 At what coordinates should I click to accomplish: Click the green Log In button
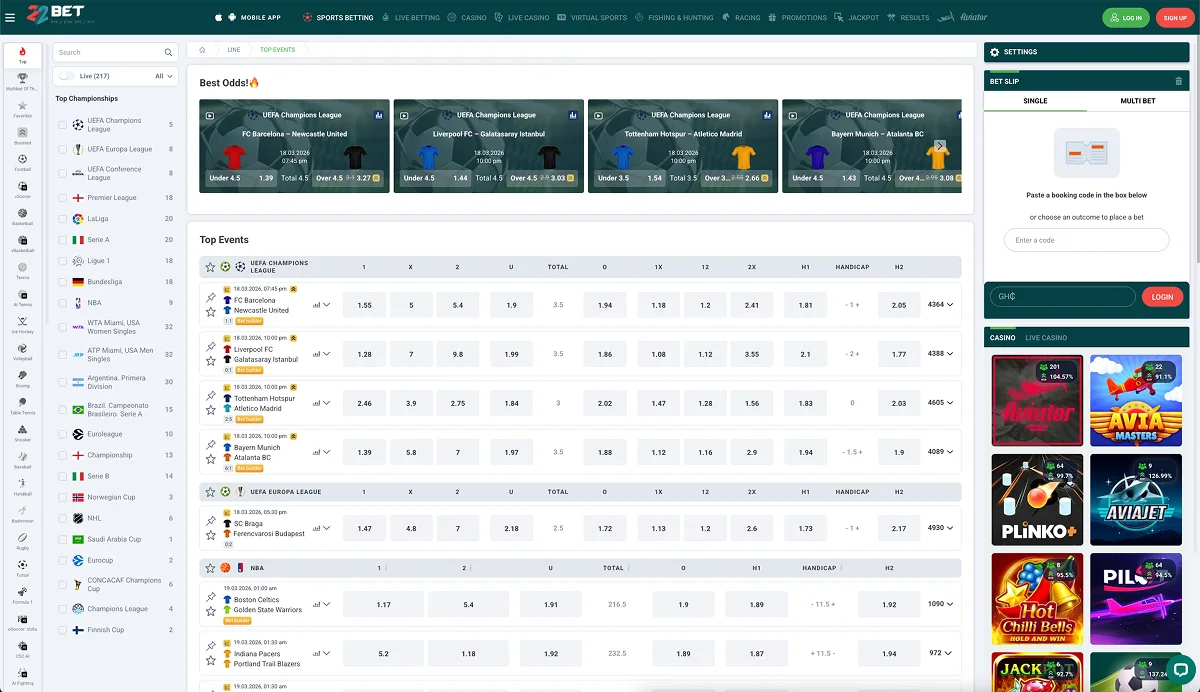1125,18
